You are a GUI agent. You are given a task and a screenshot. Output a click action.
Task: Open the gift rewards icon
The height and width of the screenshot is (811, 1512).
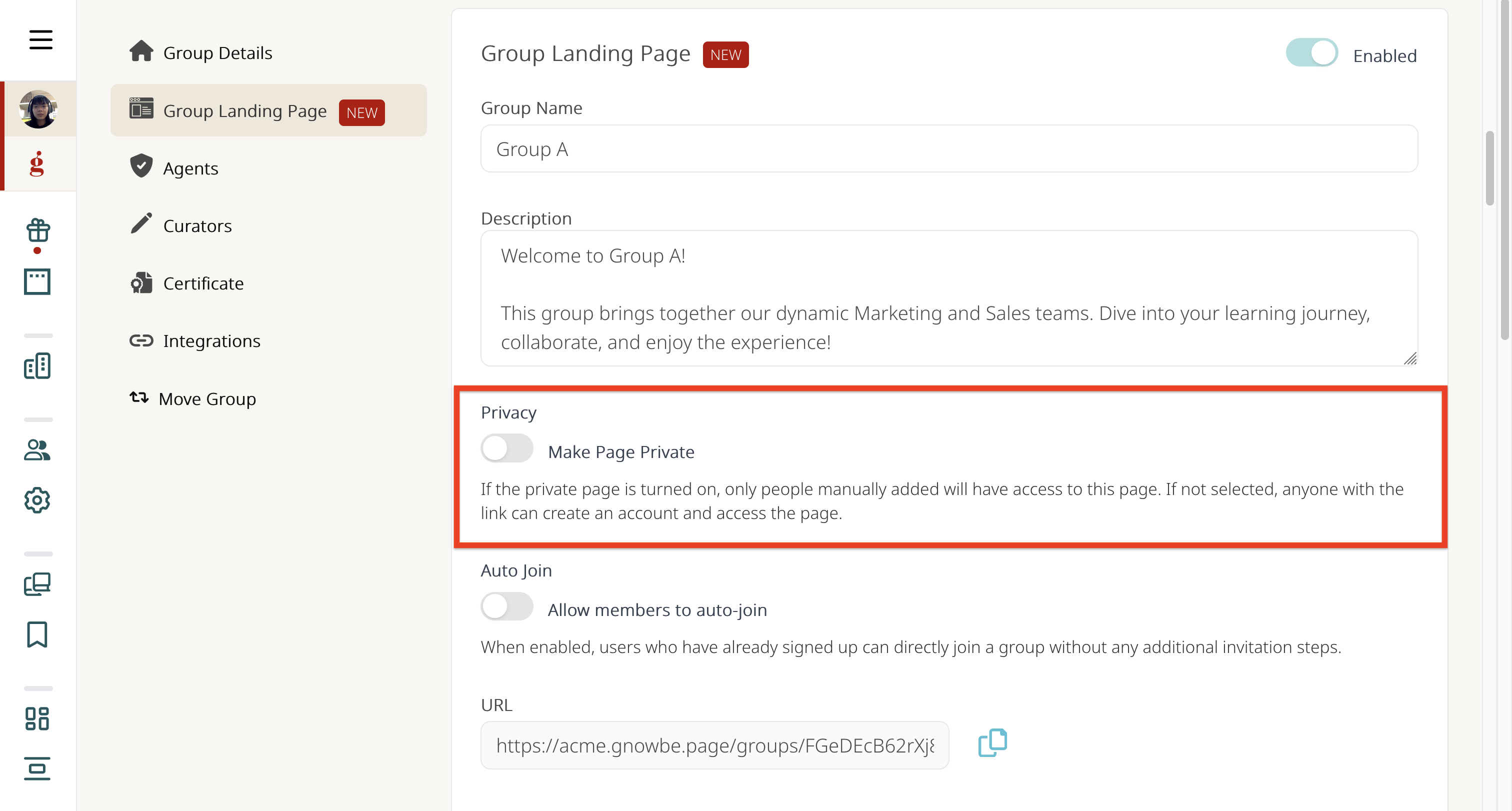coord(37,230)
